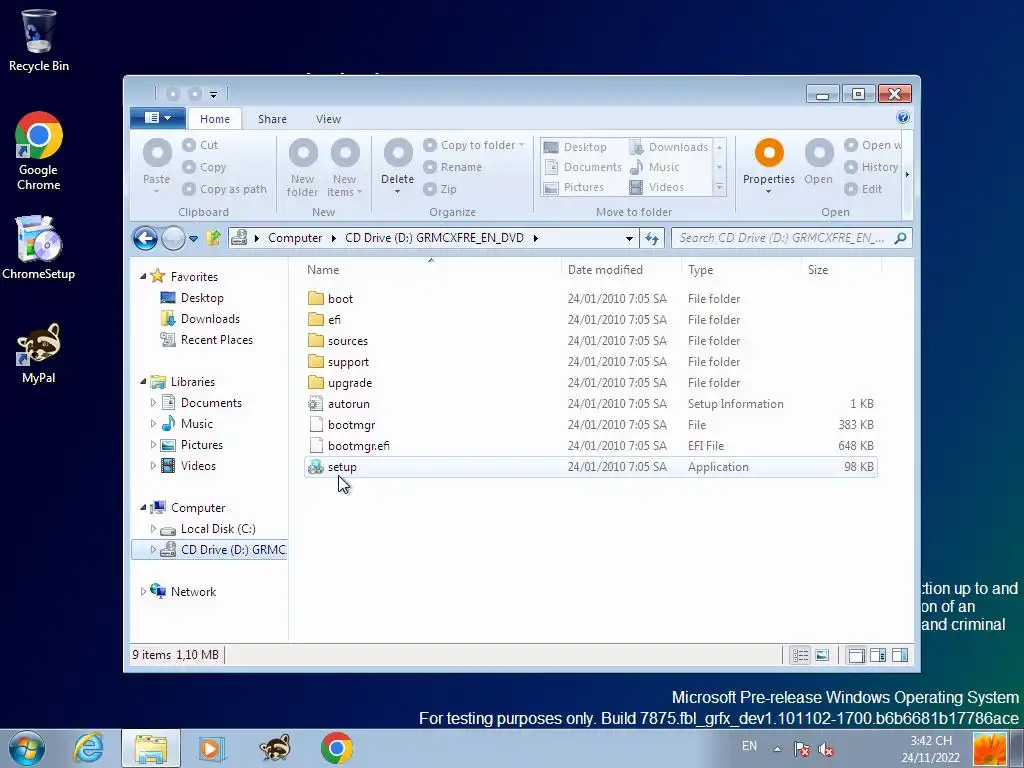This screenshot has width=1024, height=768.
Task: Click Rename in the Organize group
Action: [x=452, y=167]
